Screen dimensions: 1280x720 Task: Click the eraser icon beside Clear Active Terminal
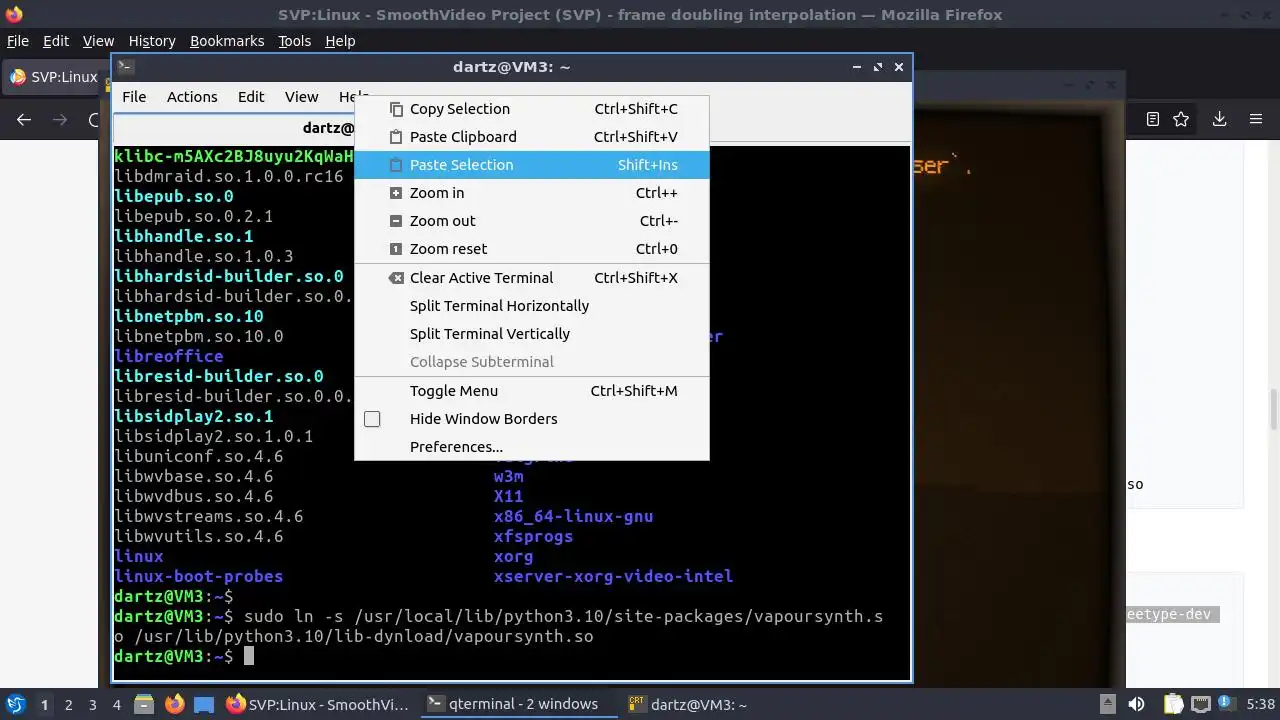click(396, 278)
